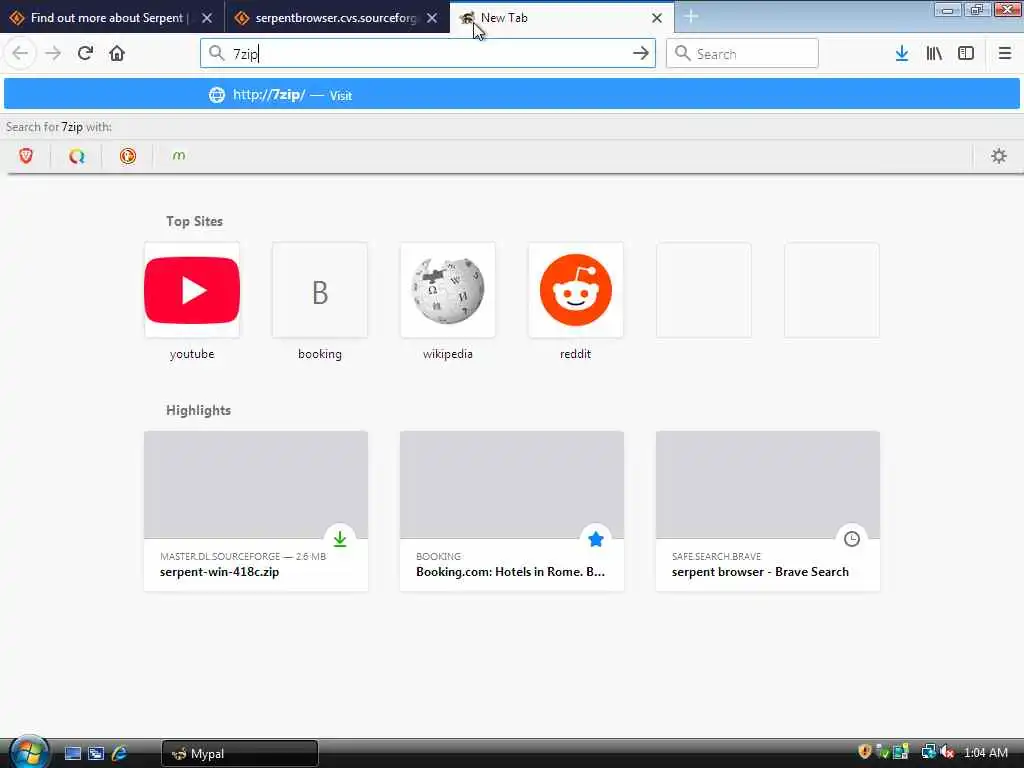Open search settings gear
Image resolution: width=1024 pixels, height=768 pixels.
pos(999,155)
